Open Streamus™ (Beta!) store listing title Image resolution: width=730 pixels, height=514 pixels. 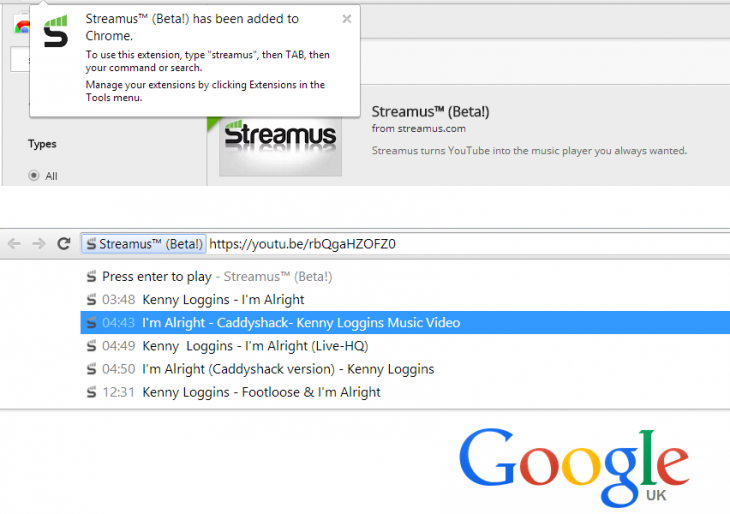click(x=430, y=112)
